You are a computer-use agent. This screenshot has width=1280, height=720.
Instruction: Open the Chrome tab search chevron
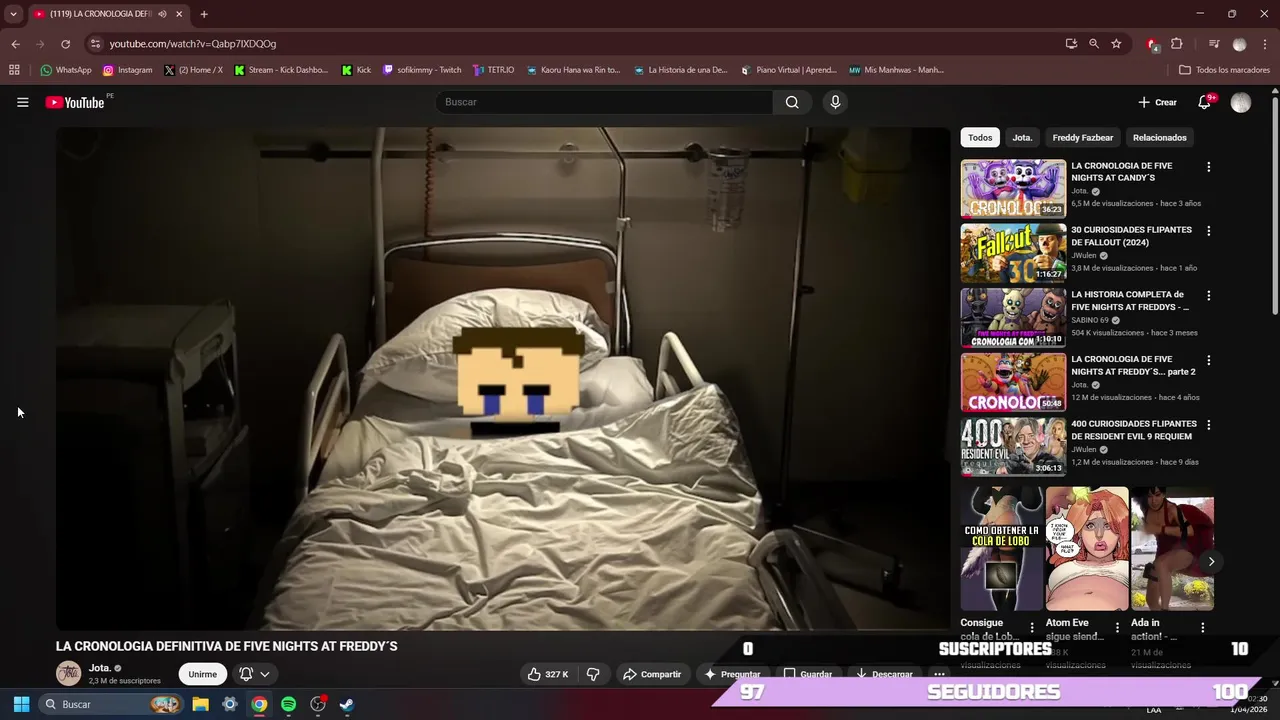[13, 14]
